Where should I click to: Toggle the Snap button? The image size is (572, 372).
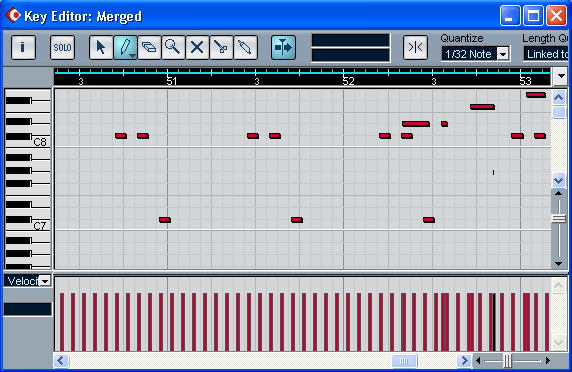(415, 47)
